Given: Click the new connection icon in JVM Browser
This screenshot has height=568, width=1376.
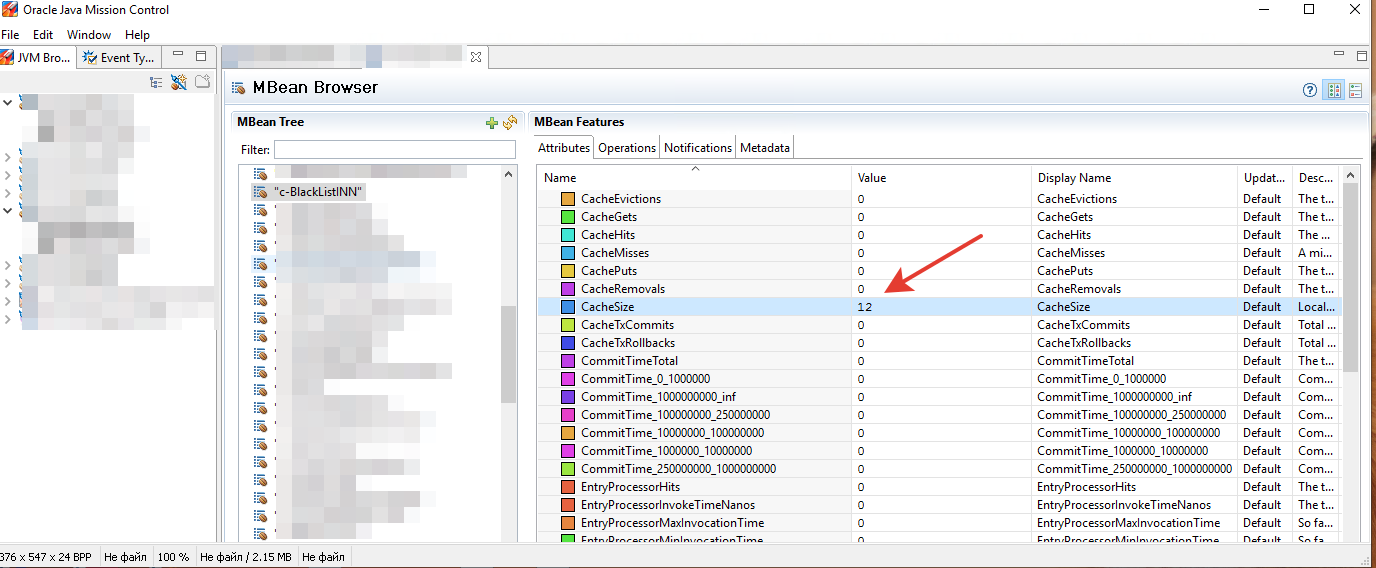Looking at the screenshot, I should point(179,82).
